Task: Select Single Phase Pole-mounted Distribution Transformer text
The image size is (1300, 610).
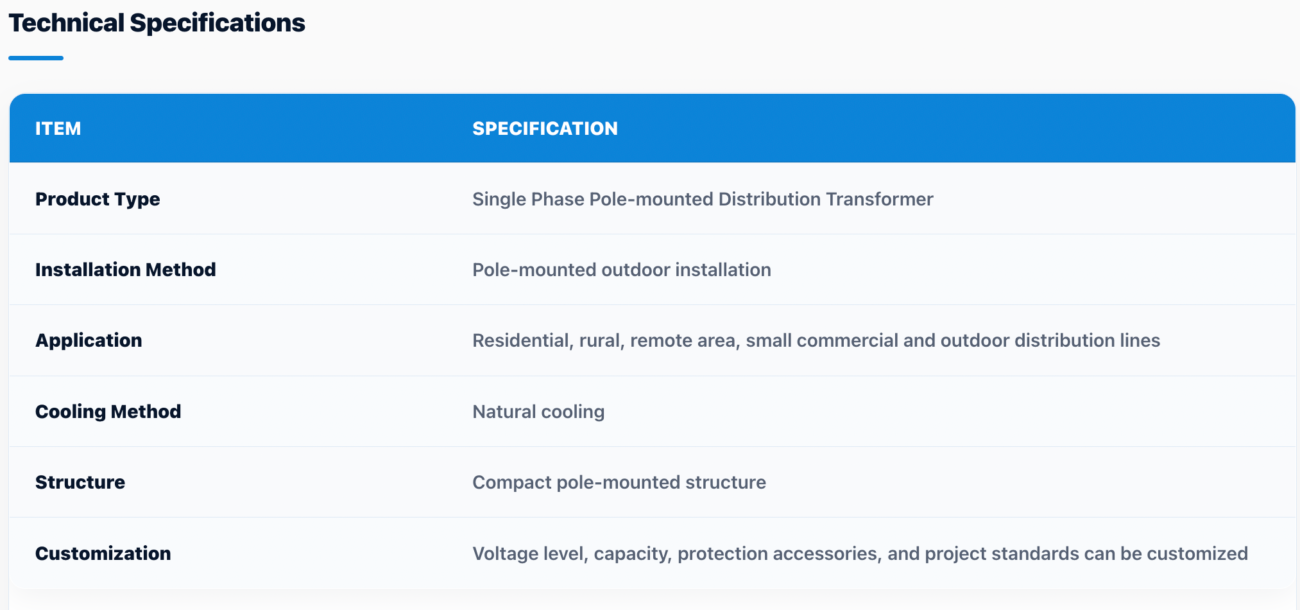Action: (703, 199)
